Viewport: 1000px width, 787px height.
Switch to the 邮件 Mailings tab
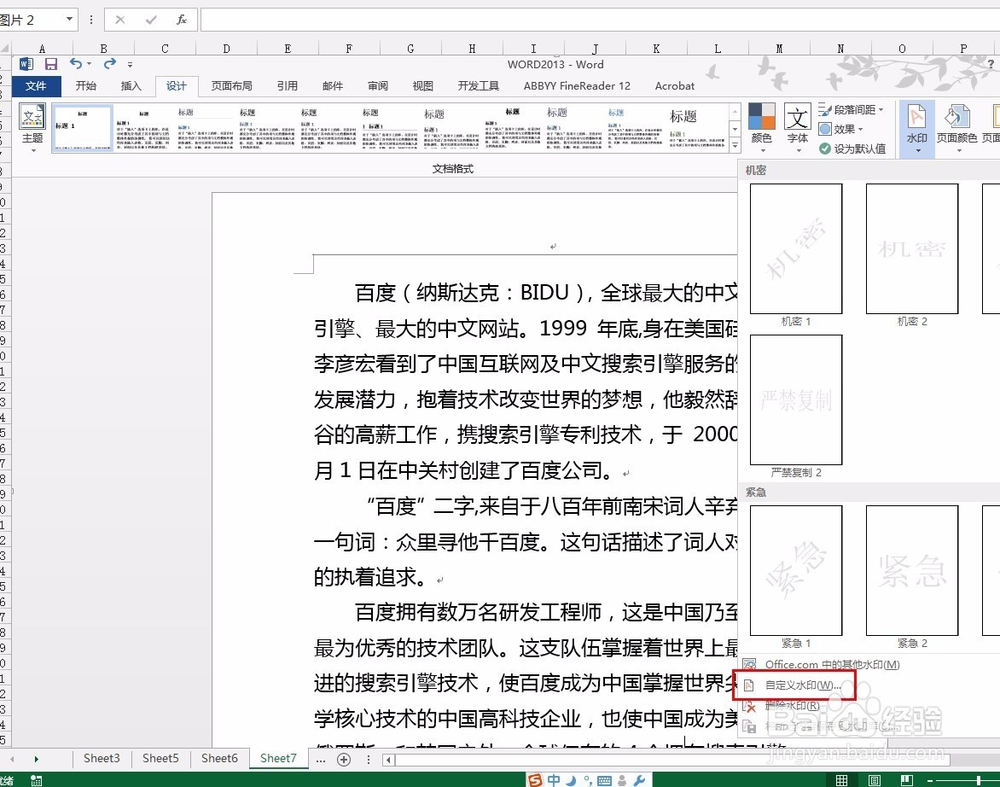tap(332, 86)
